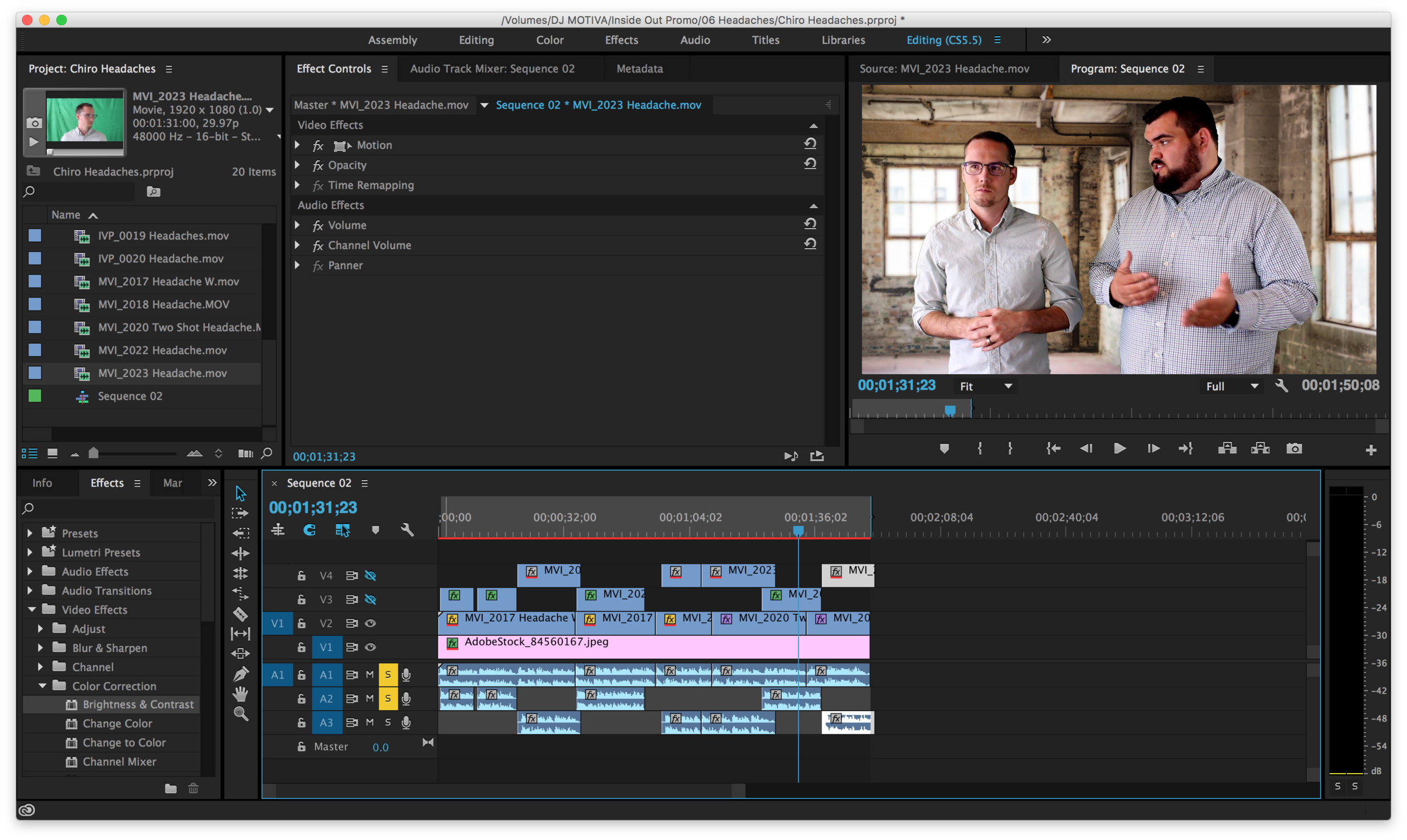This screenshot has height=840, width=1407.
Task: Open timeline display settings wrench
Action: pyautogui.click(x=407, y=531)
